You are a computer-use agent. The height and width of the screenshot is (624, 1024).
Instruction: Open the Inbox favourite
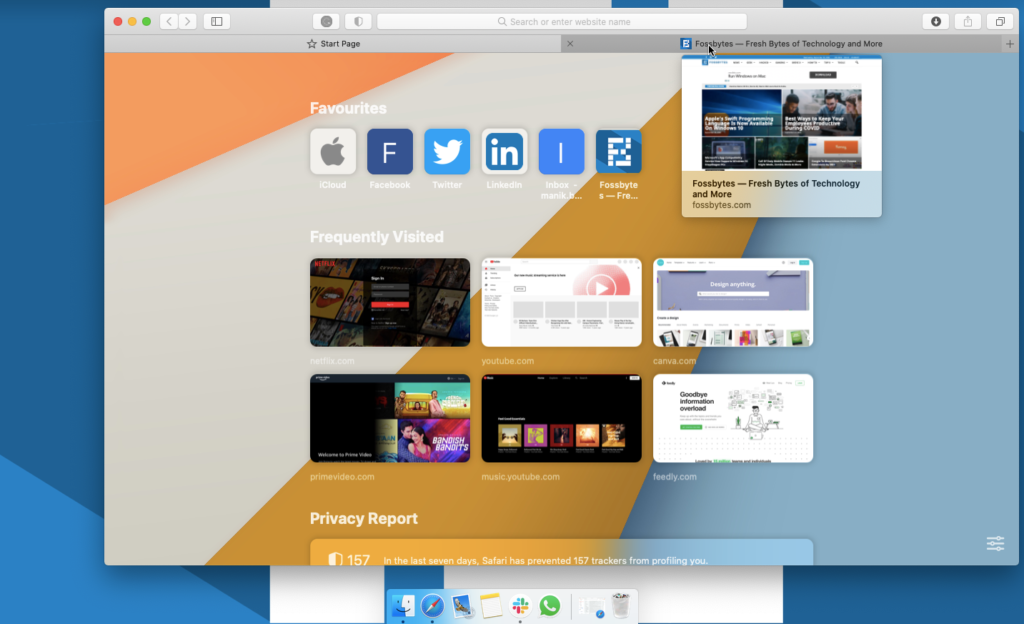pos(562,151)
